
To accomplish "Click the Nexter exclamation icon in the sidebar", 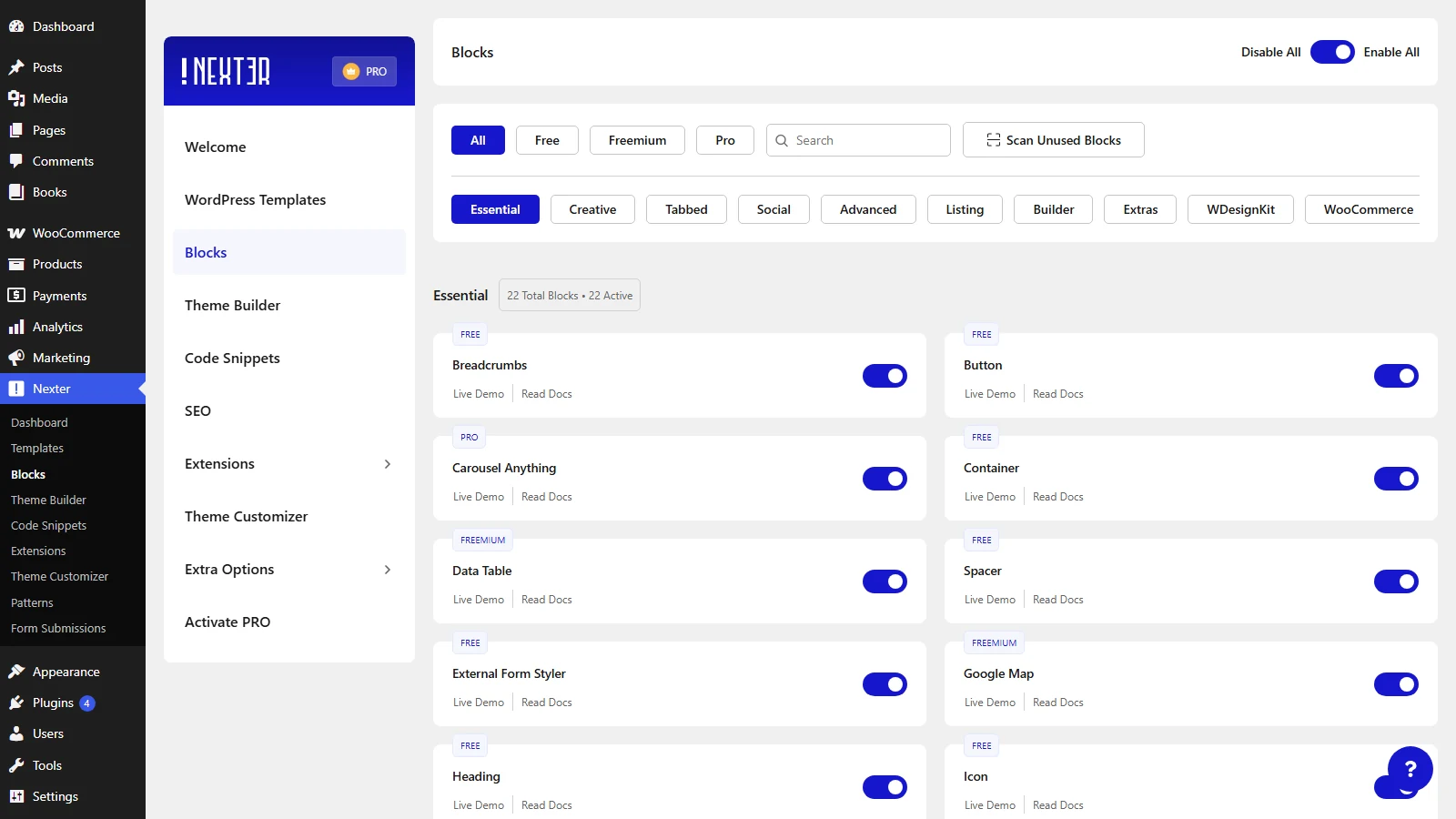I will click(x=16, y=389).
